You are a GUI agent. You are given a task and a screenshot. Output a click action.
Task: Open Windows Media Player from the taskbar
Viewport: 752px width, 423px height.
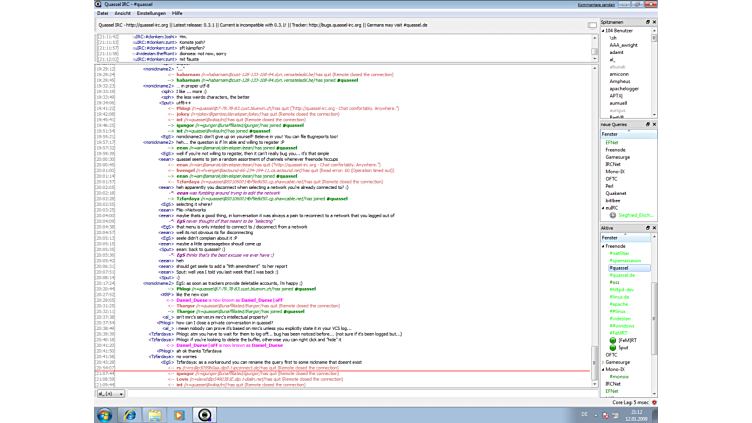[x=180, y=414]
